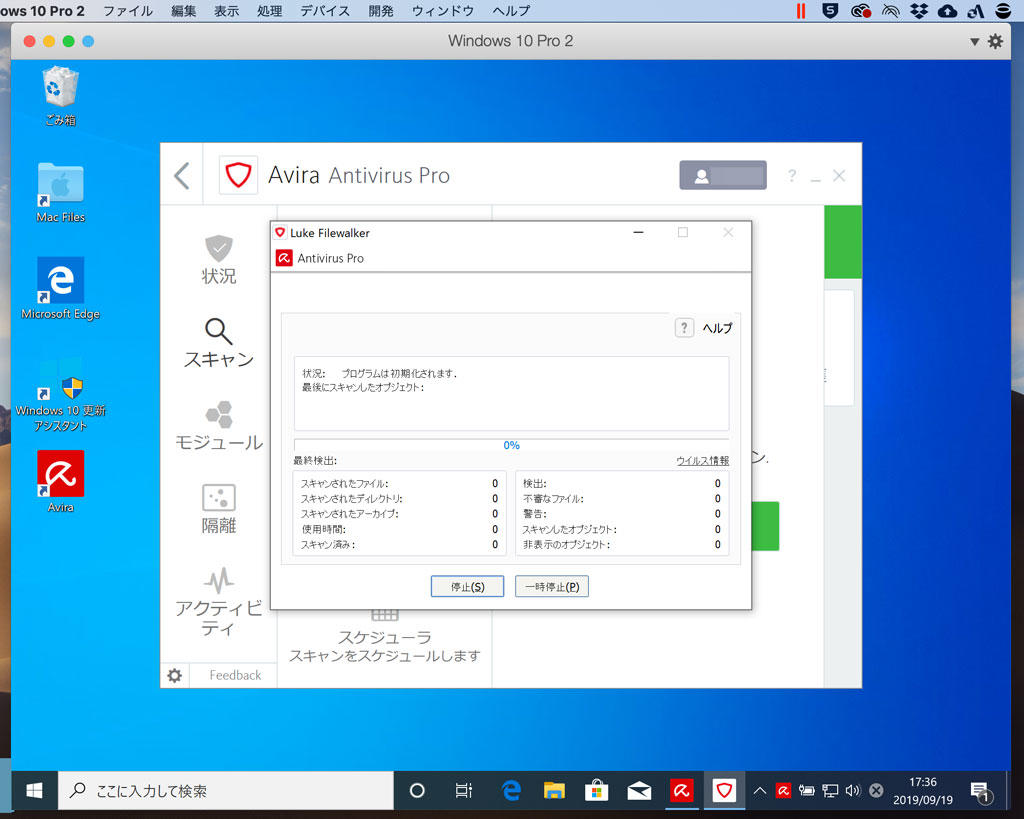Click the ヘルプ help button in Luke Filewalker
The height and width of the screenshot is (819, 1024).
[704, 328]
